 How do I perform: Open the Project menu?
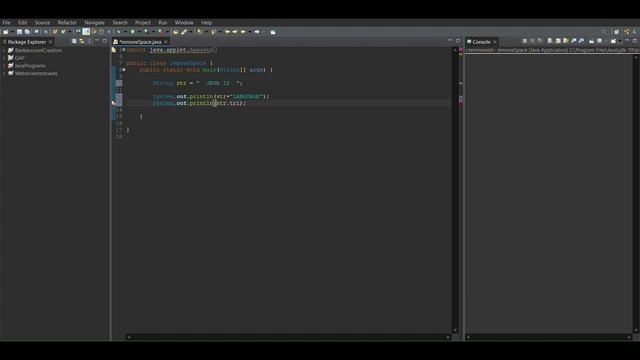(x=143, y=23)
